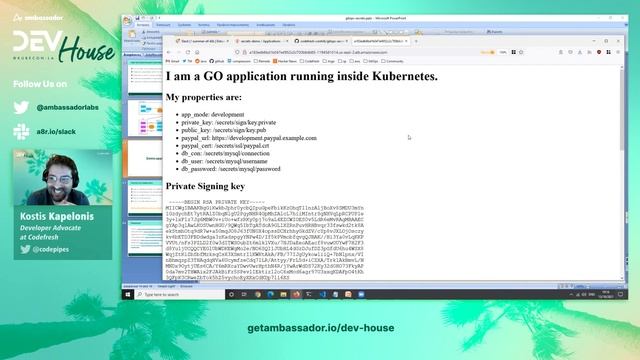Switch to the codefresh-contrib GitHub tab

pos(321,41)
